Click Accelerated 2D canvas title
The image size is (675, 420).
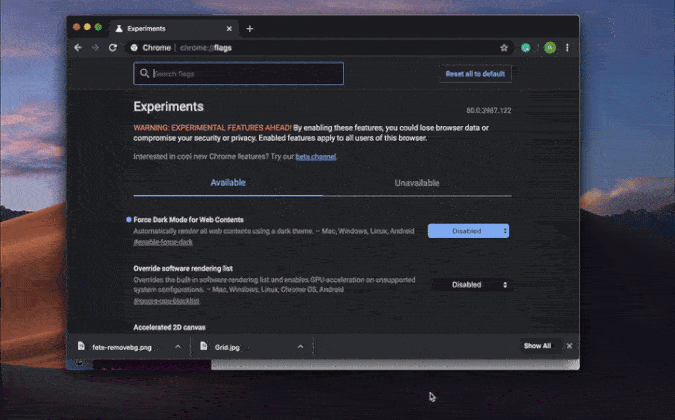pos(170,327)
